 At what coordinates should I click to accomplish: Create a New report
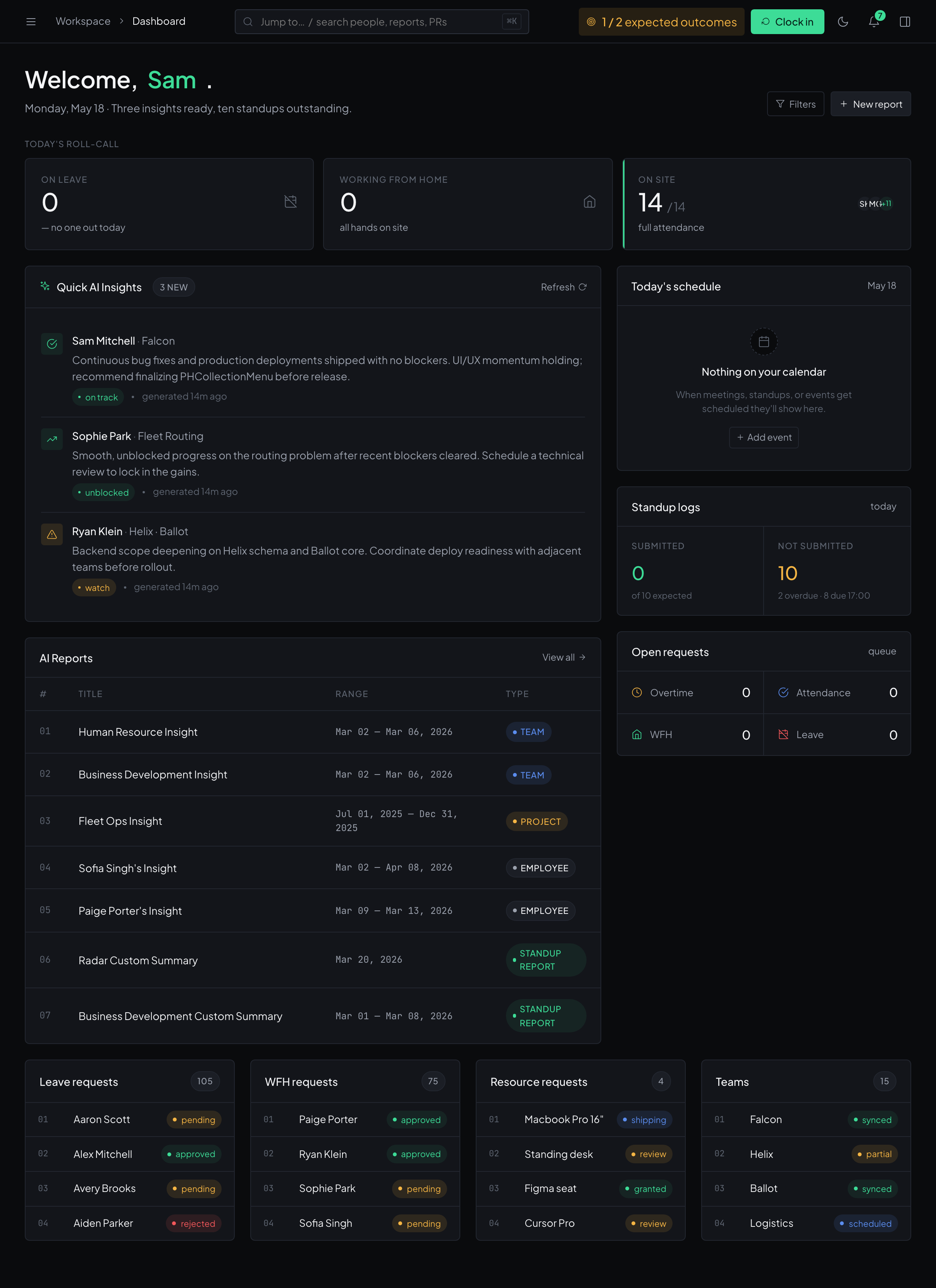[x=870, y=104]
